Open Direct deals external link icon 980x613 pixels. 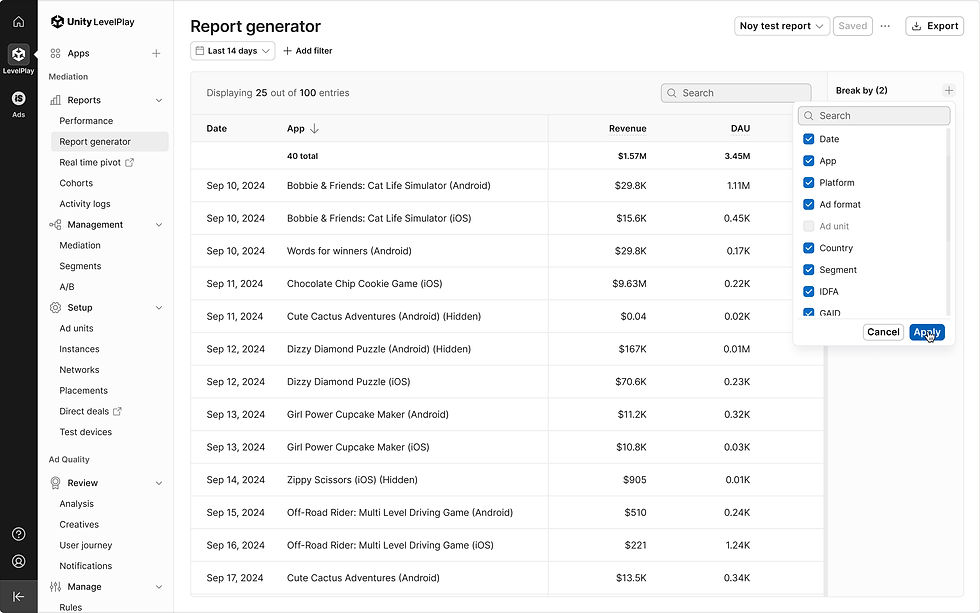click(117, 411)
